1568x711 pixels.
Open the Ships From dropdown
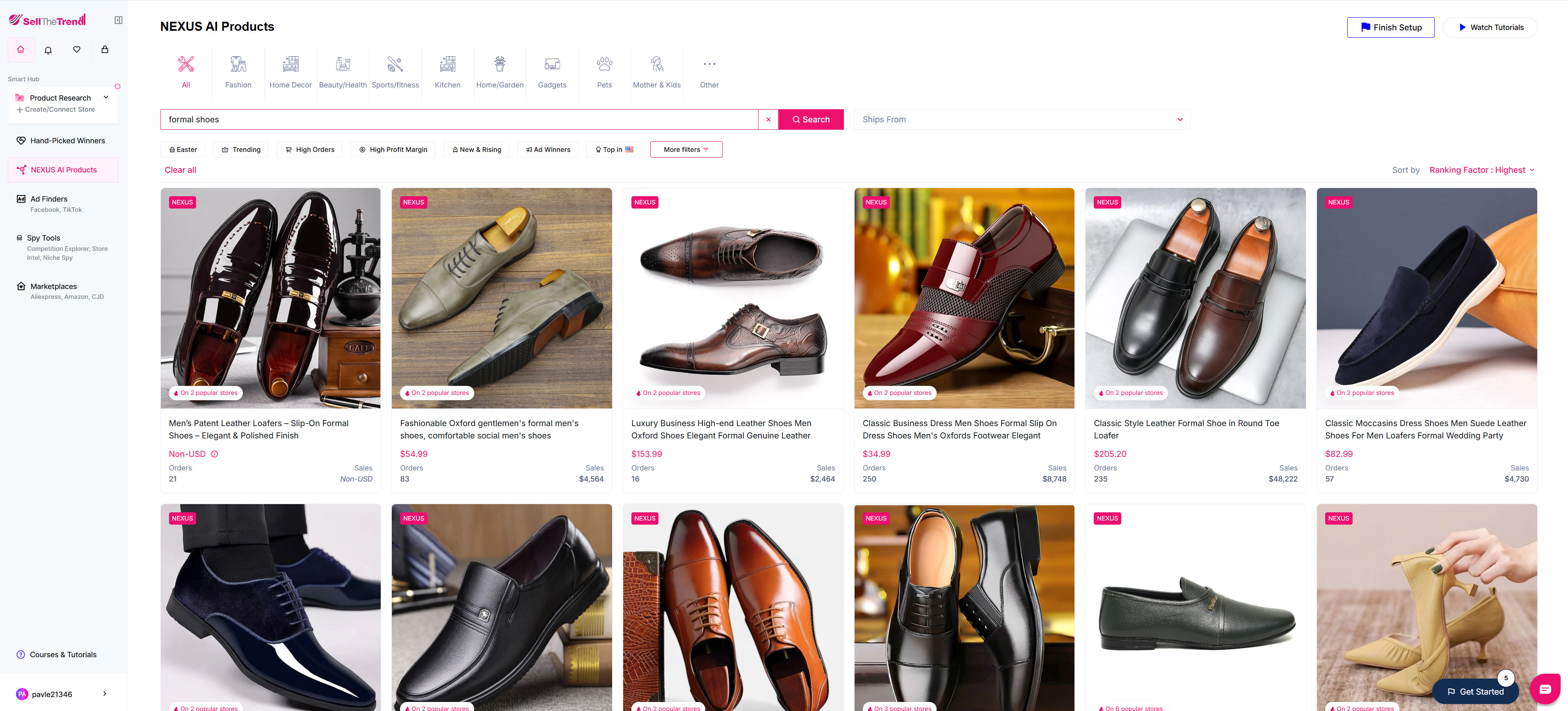pos(1022,119)
